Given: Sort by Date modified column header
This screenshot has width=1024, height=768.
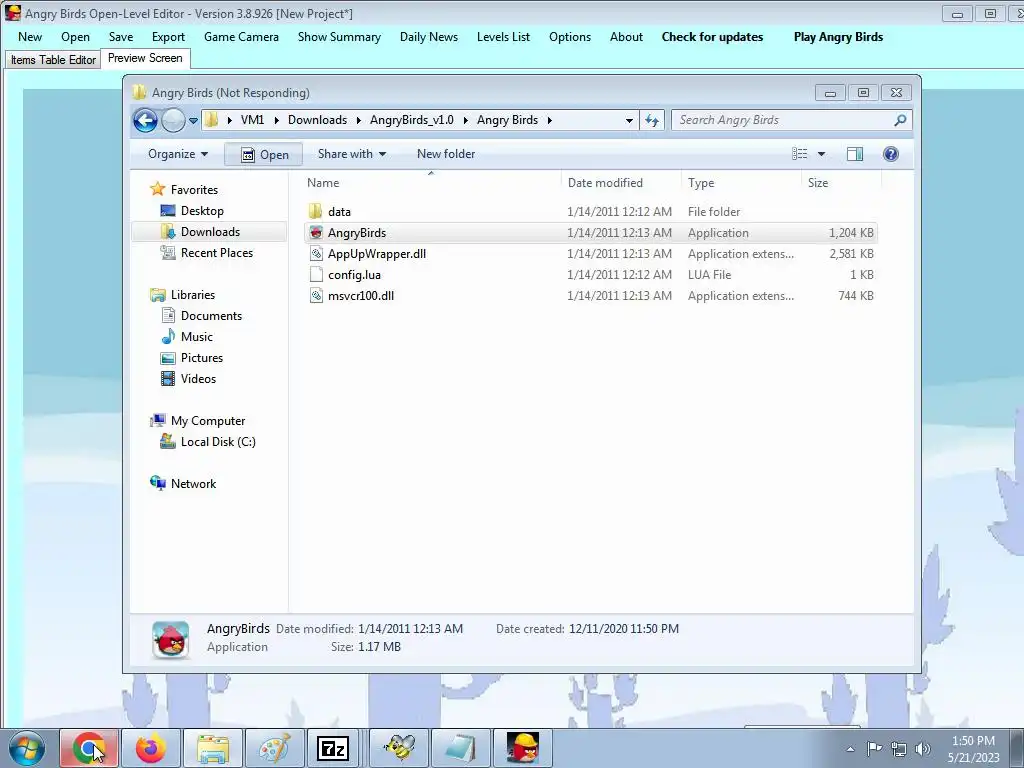Looking at the screenshot, I should tap(605, 183).
